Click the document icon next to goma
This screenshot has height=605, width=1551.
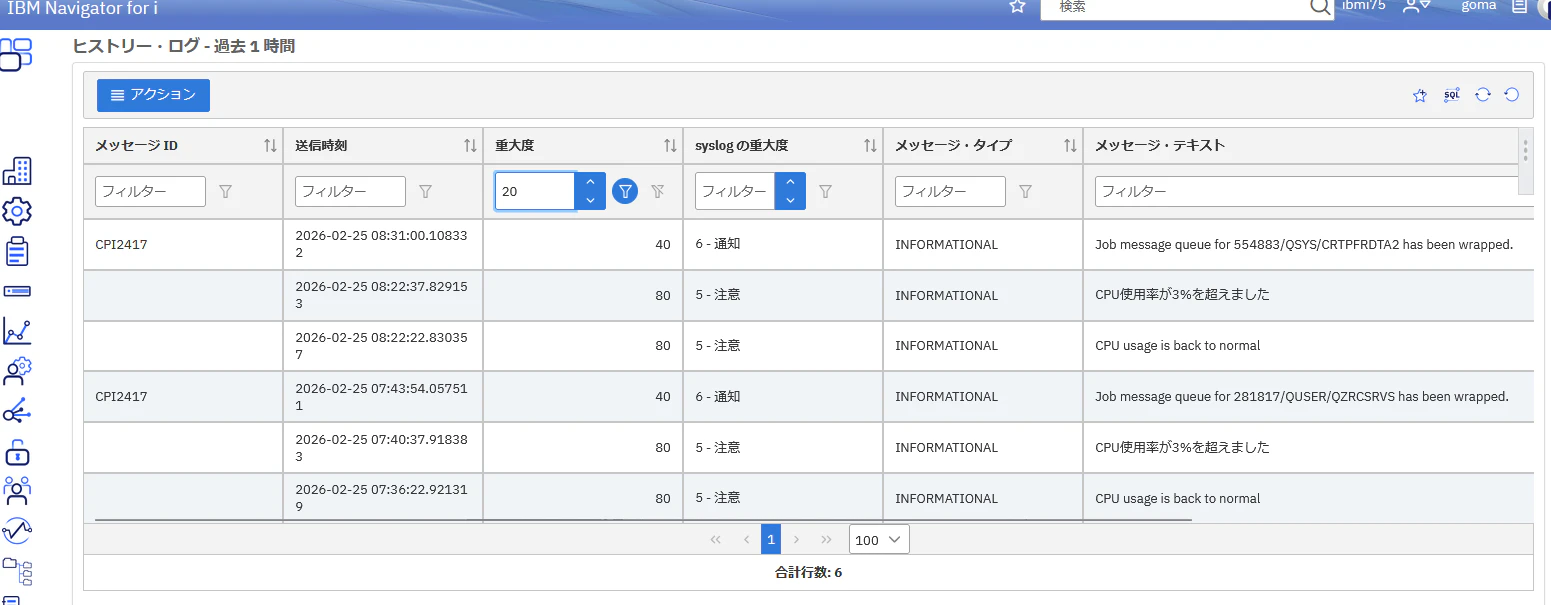(x=1519, y=6)
